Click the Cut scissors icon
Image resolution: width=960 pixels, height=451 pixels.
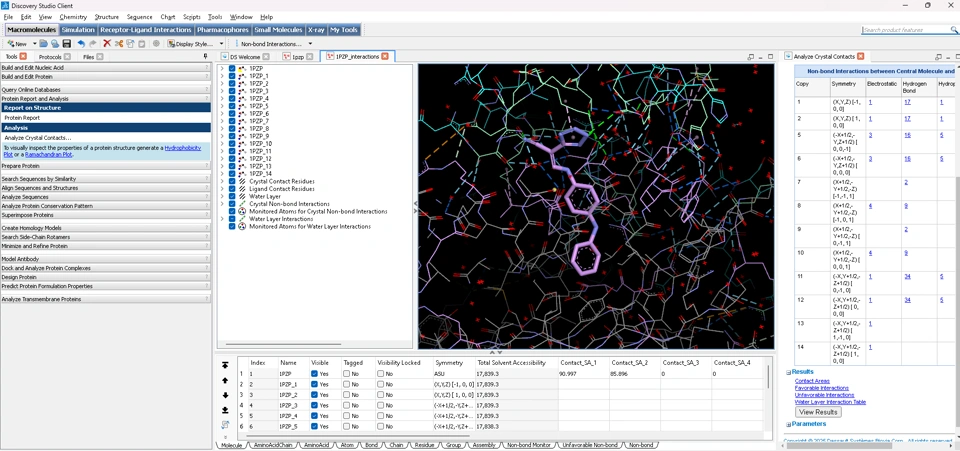[119, 44]
